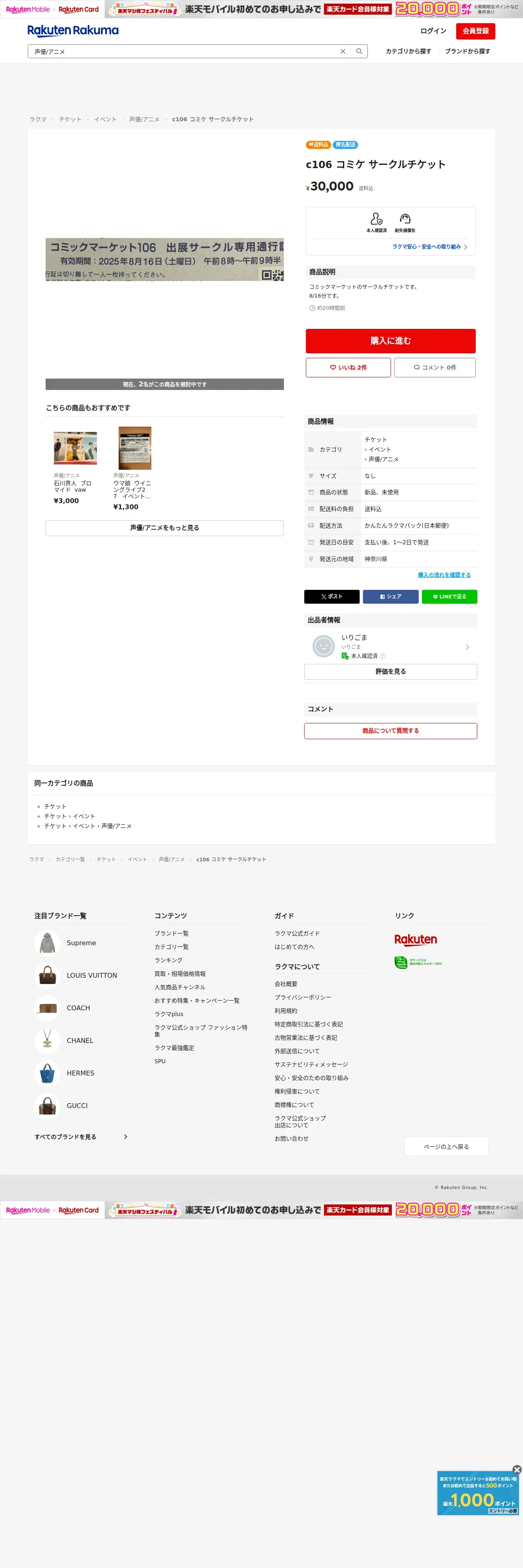The width and height of the screenshot is (523, 1568).
Task: Expand すべてのブランドを見る arrow
Action: point(125,1137)
